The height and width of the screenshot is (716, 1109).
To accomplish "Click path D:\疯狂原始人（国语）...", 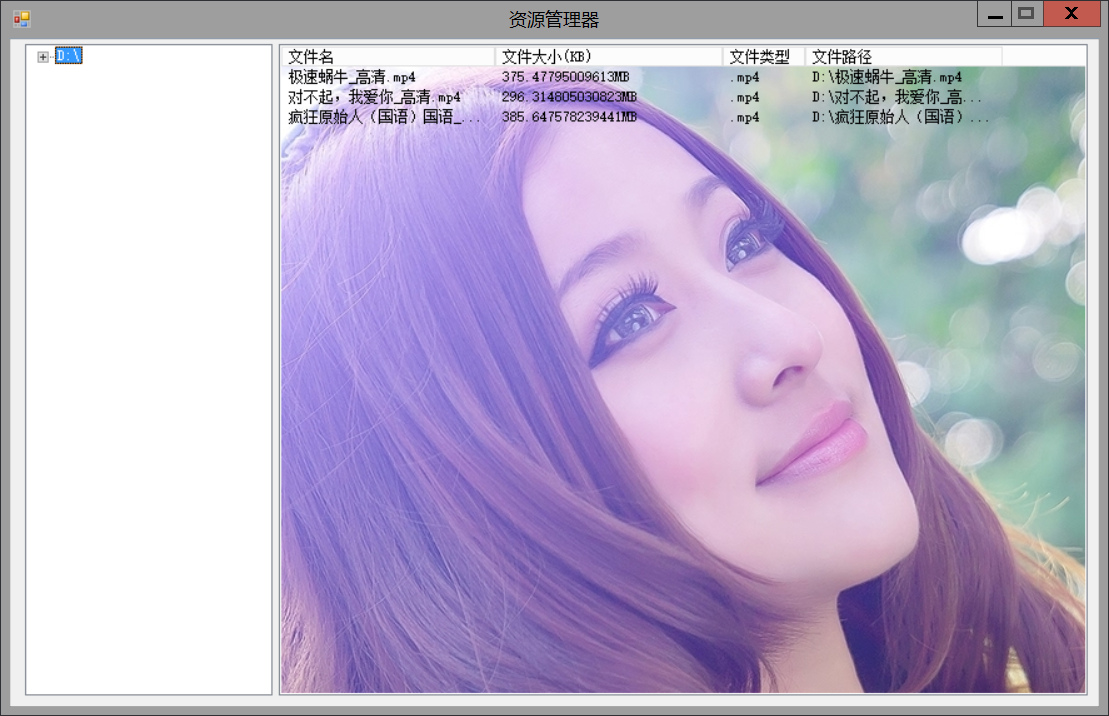I will [x=900, y=117].
